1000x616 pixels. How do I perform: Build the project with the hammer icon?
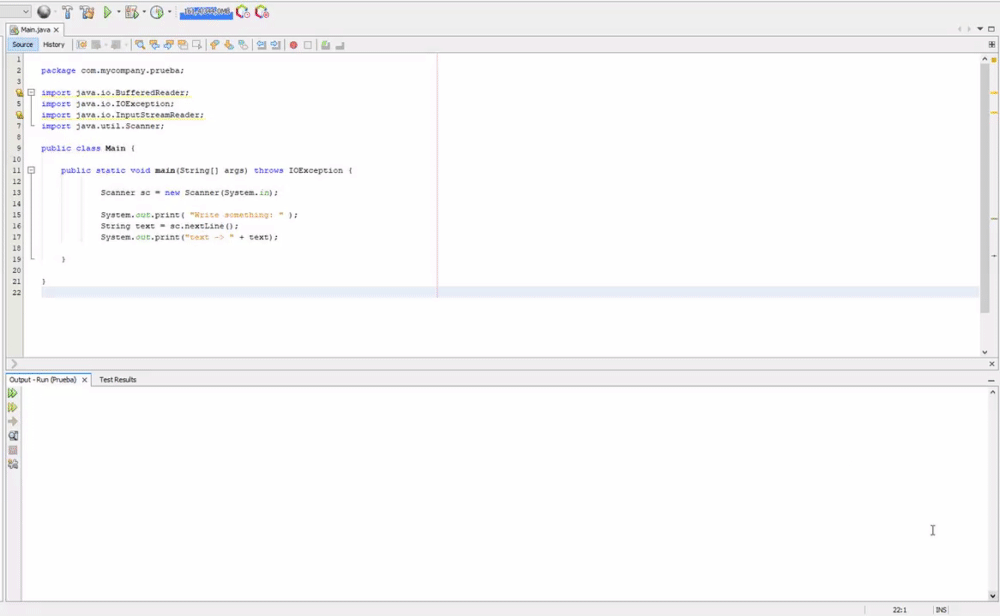[x=67, y=11]
